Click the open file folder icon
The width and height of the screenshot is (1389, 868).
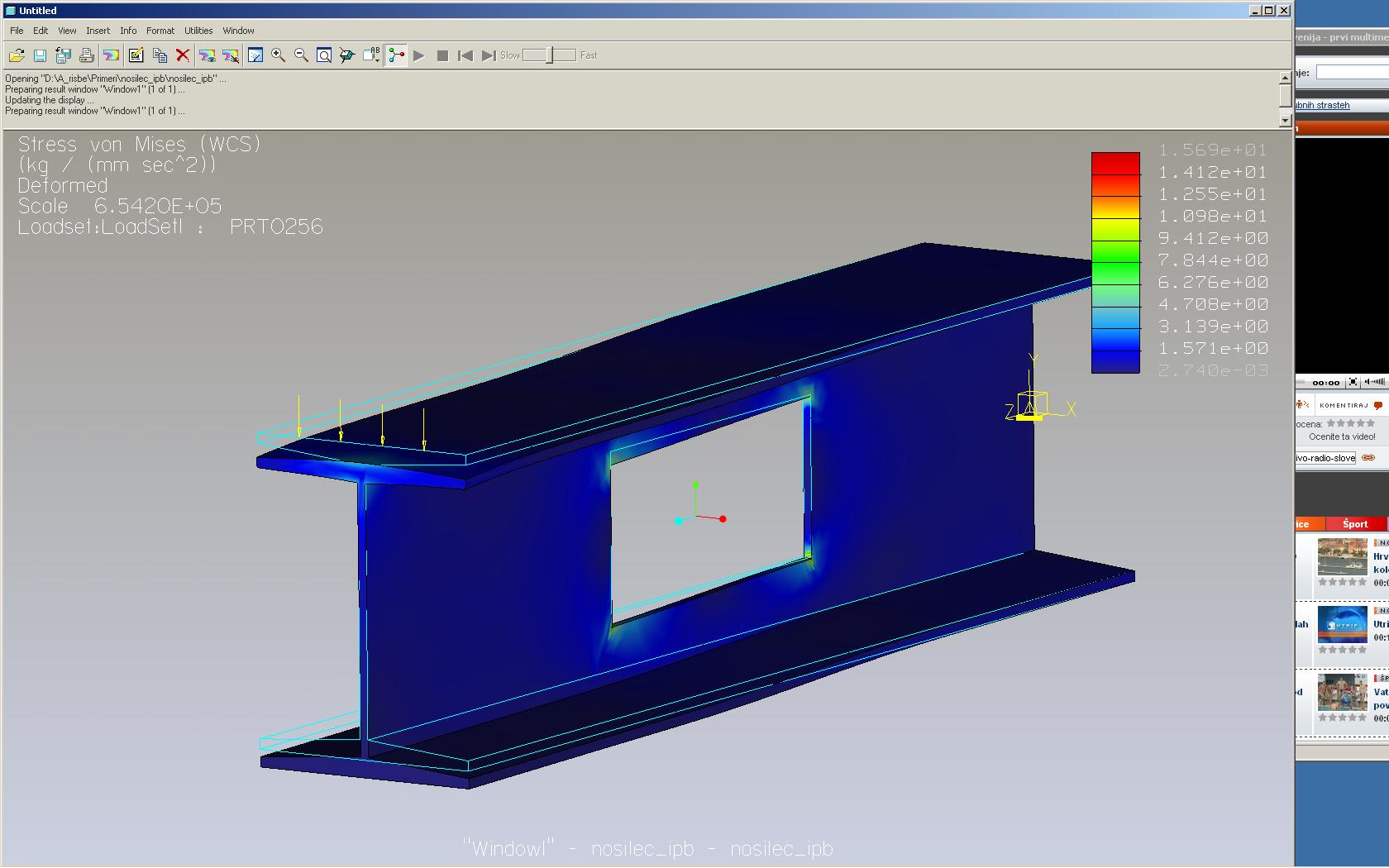(x=17, y=55)
